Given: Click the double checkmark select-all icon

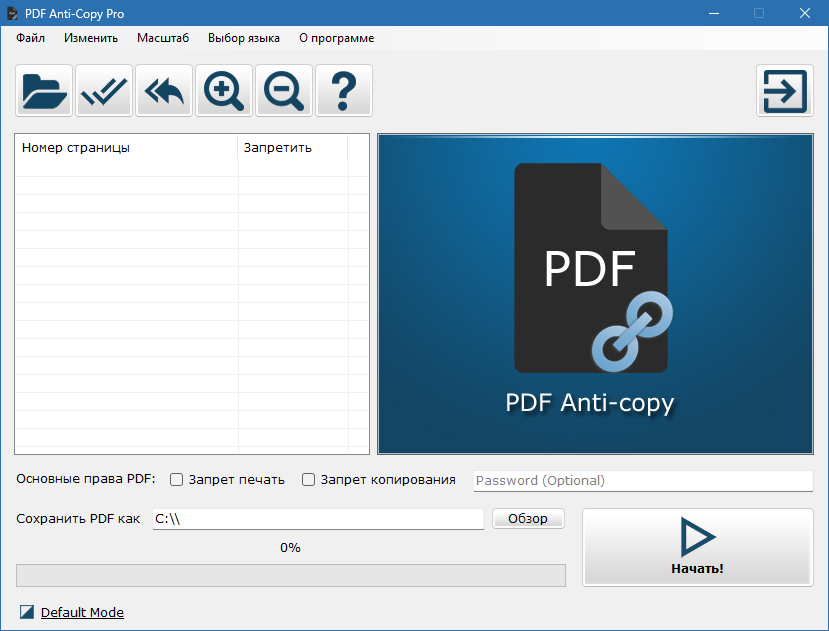Looking at the screenshot, I should click(104, 92).
